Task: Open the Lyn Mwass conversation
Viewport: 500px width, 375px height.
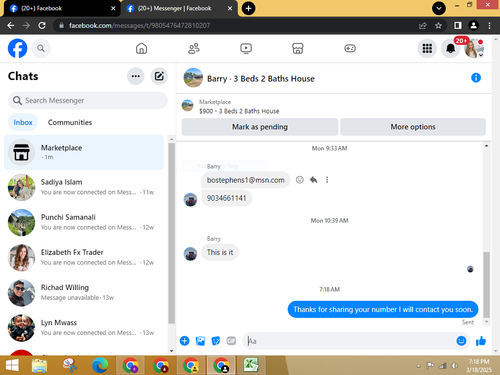Action: click(84, 328)
